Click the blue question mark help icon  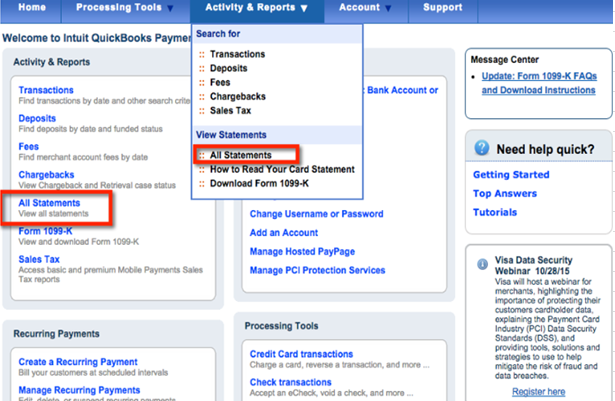(482, 148)
